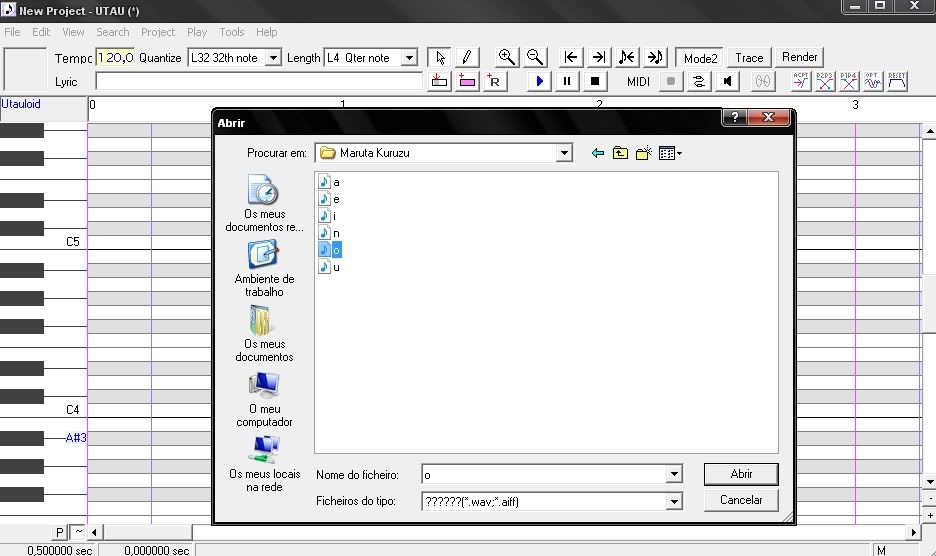Create a new folder in dialog
The height and width of the screenshot is (556, 936).
[644, 153]
